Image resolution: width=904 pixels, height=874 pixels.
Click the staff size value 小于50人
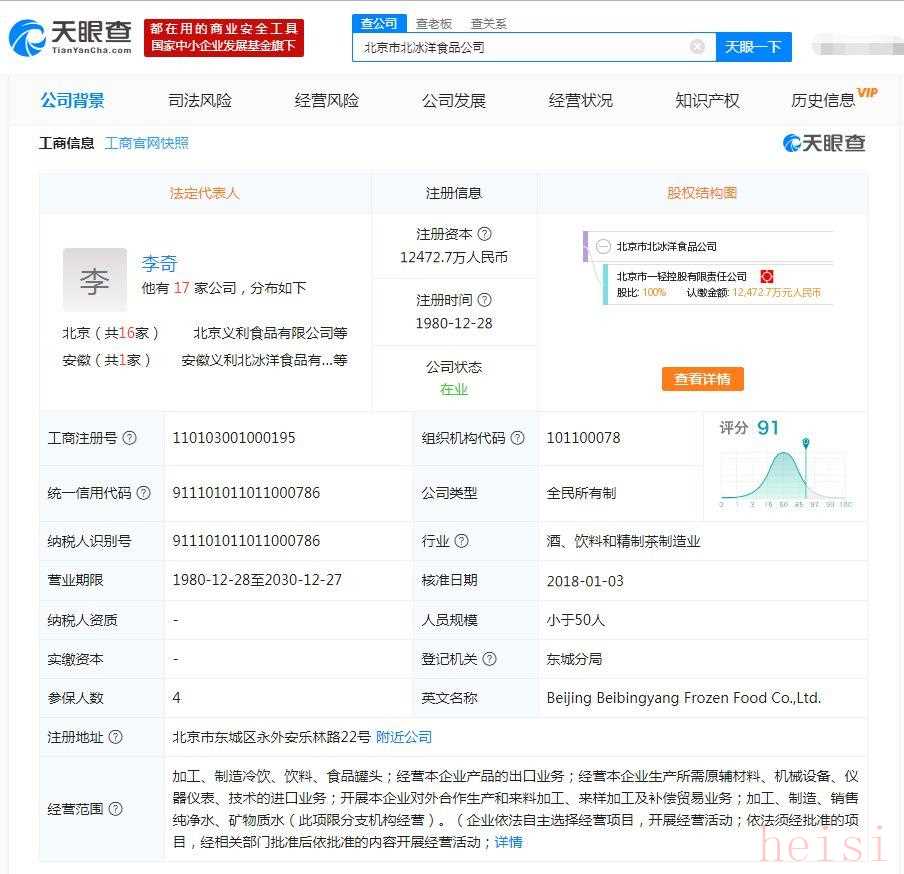(575, 620)
